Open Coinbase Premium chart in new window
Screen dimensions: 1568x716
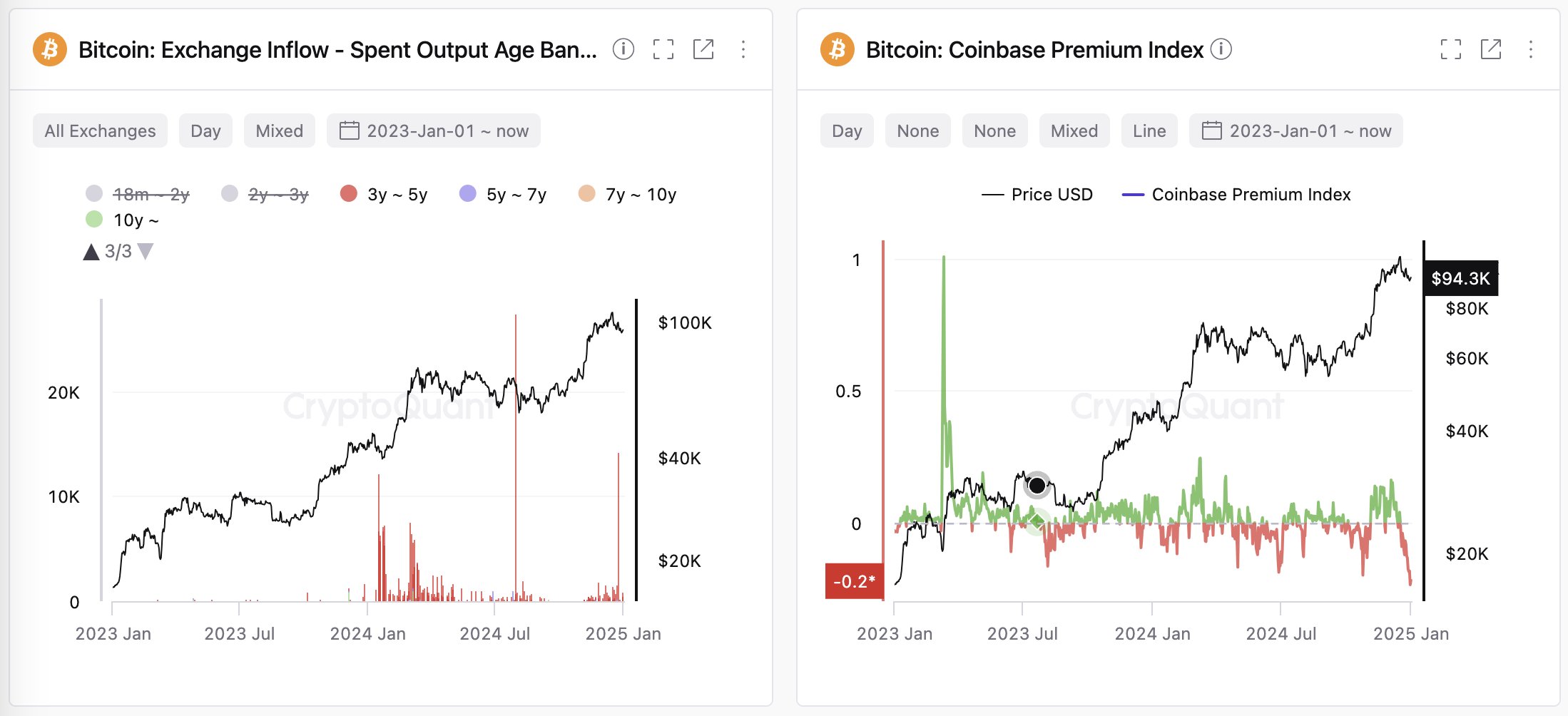point(1491,49)
